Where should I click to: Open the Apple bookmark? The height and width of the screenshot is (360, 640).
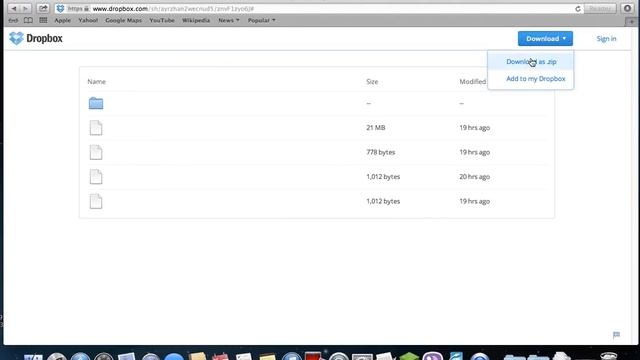[62, 20]
